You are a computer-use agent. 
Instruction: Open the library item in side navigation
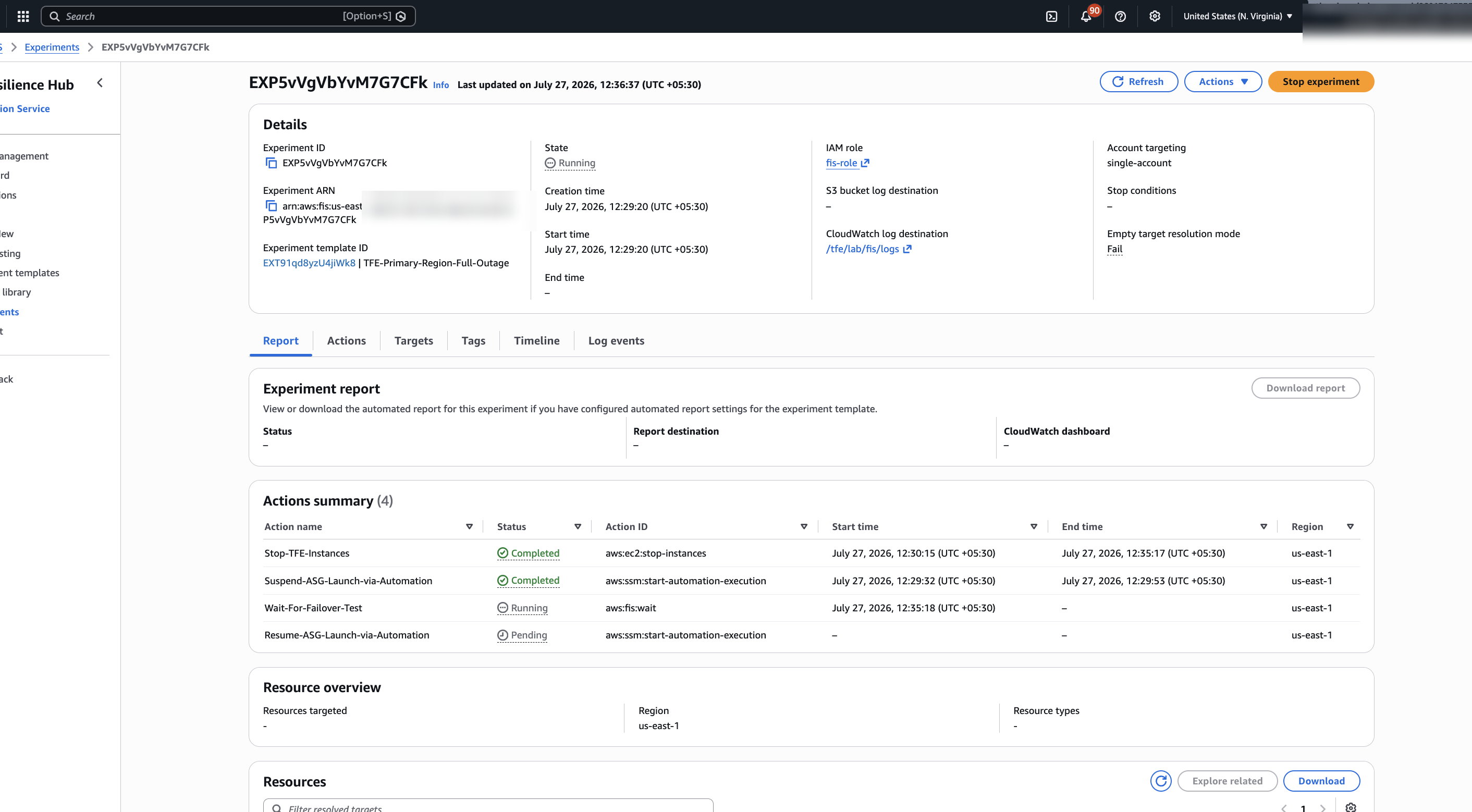point(16,292)
